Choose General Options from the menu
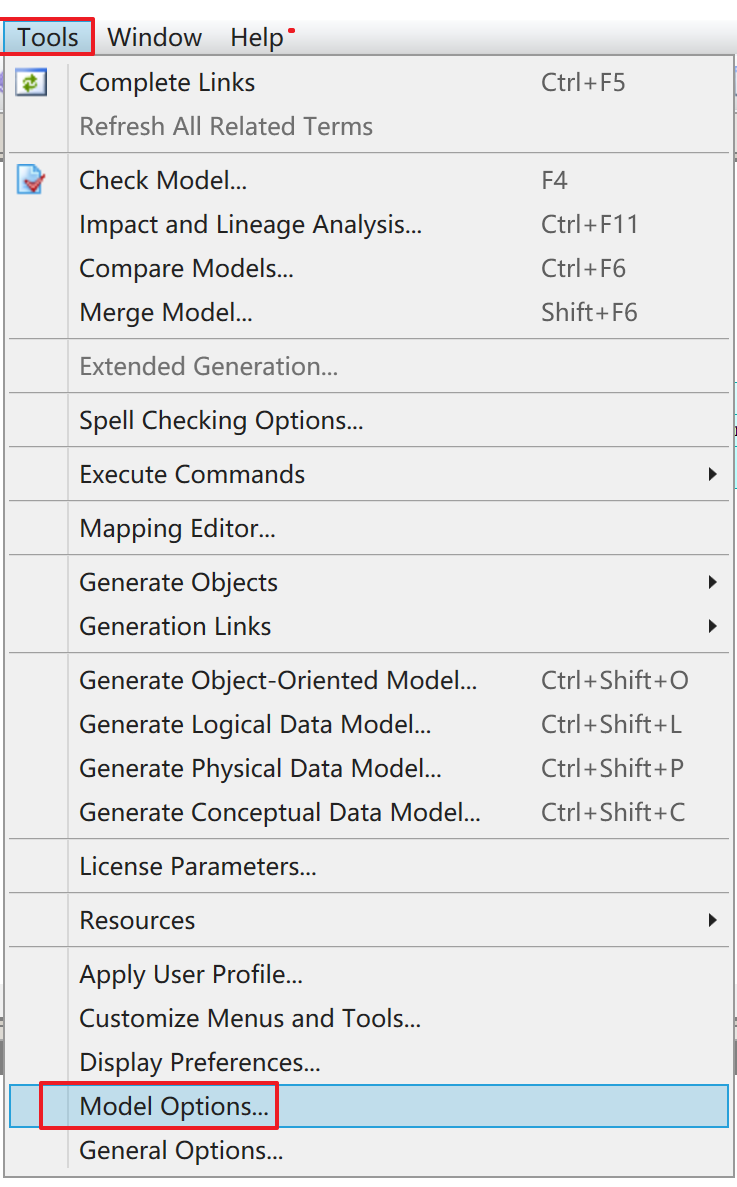Image resolution: width=737 pixels, height=1187 pixels. point(181,1151)
